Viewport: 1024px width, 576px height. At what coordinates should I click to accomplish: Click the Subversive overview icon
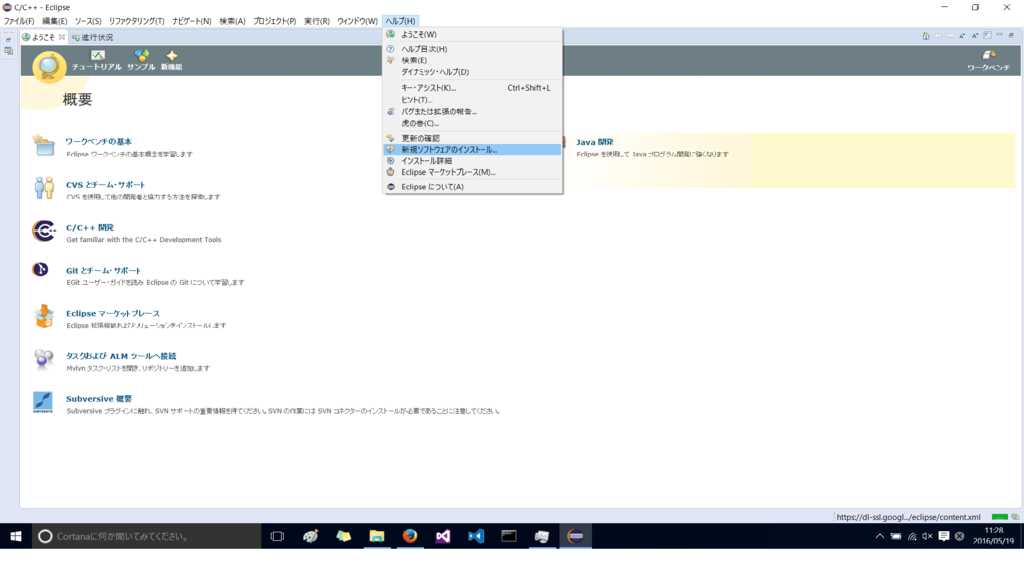pos(42,402)
